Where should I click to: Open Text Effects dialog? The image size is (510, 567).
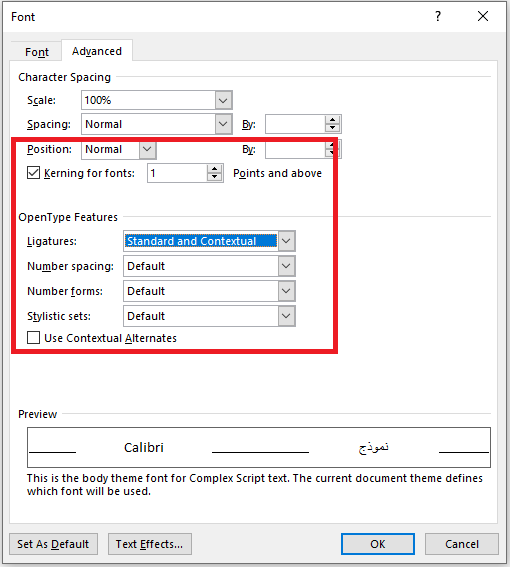150,544
